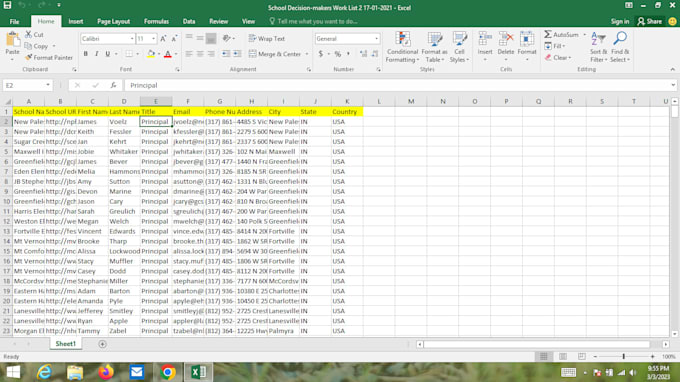This screenshot has width=680, height=382.
Task: Collapse the ribbon
Action: (673, 69)
